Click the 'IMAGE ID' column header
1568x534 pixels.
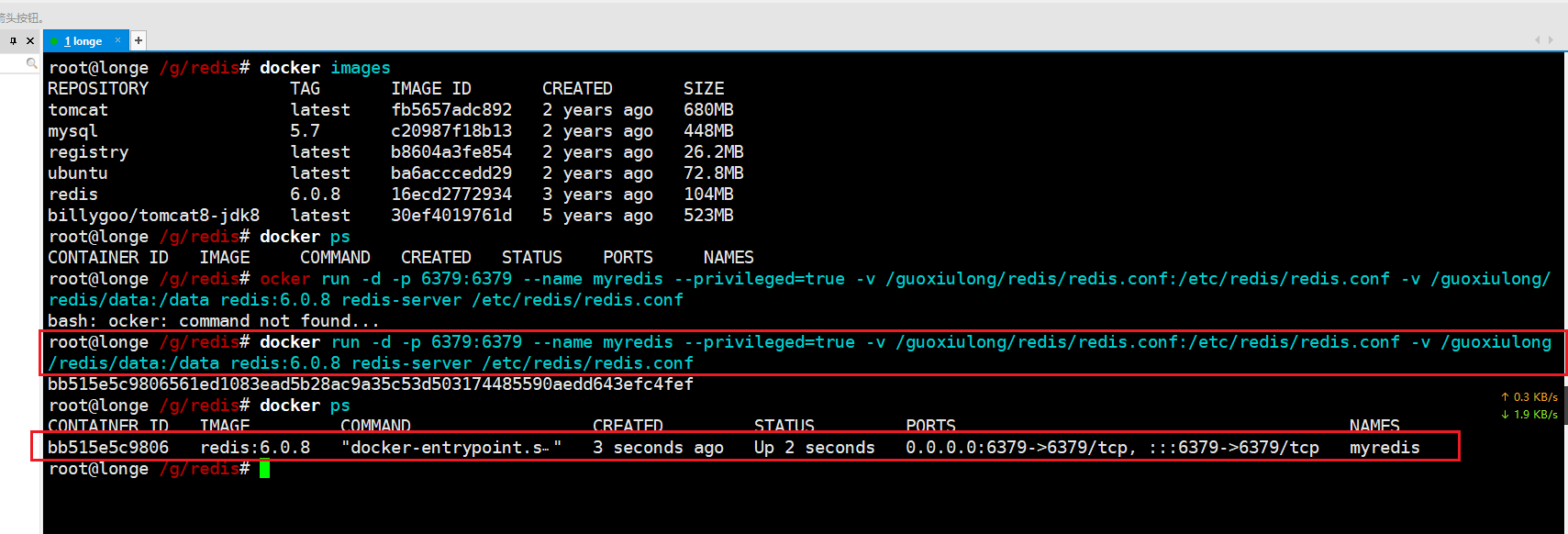coord(431,89)
